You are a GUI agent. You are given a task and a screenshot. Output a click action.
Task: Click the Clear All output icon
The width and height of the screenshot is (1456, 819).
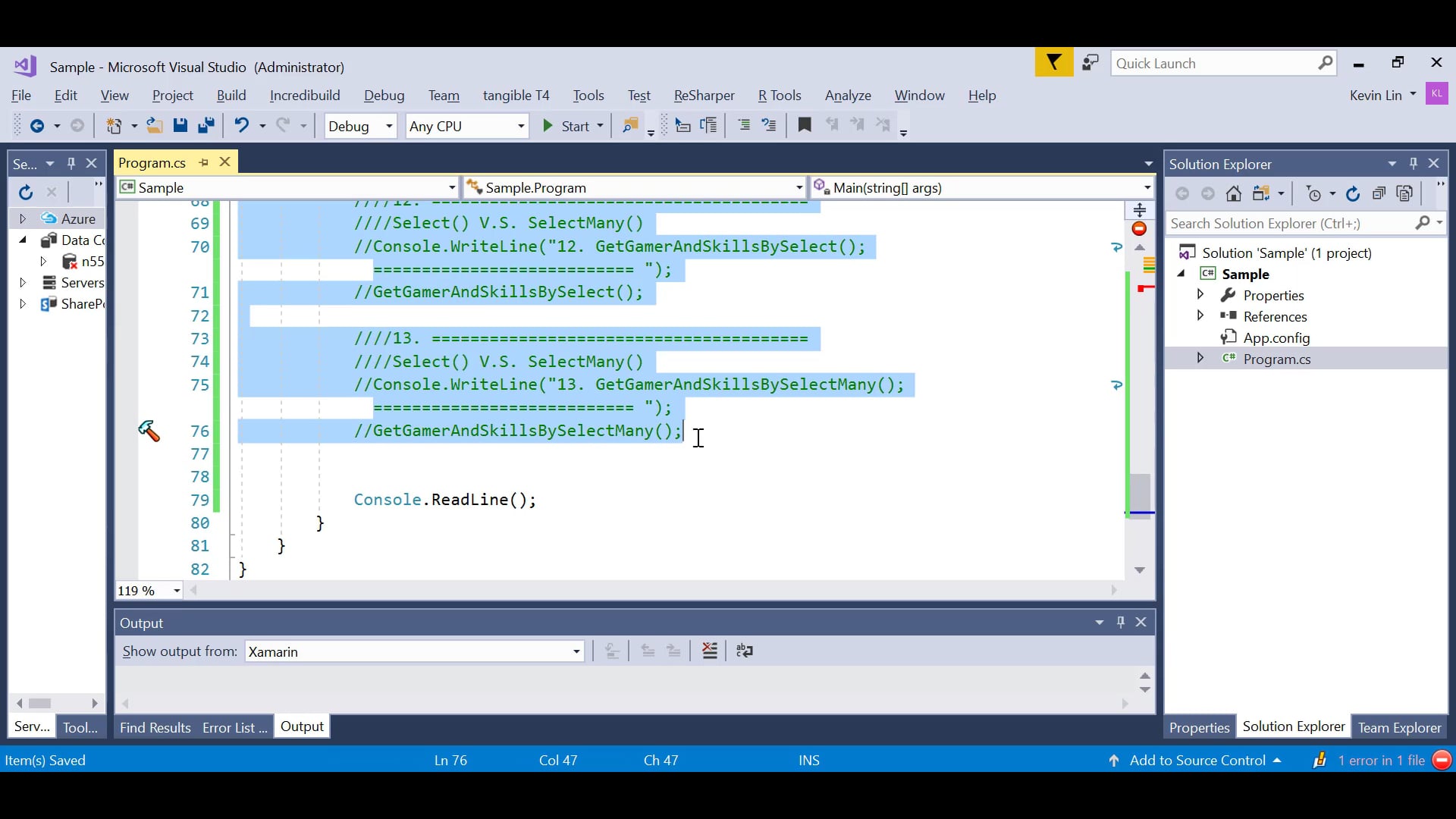tap(710, 651)
